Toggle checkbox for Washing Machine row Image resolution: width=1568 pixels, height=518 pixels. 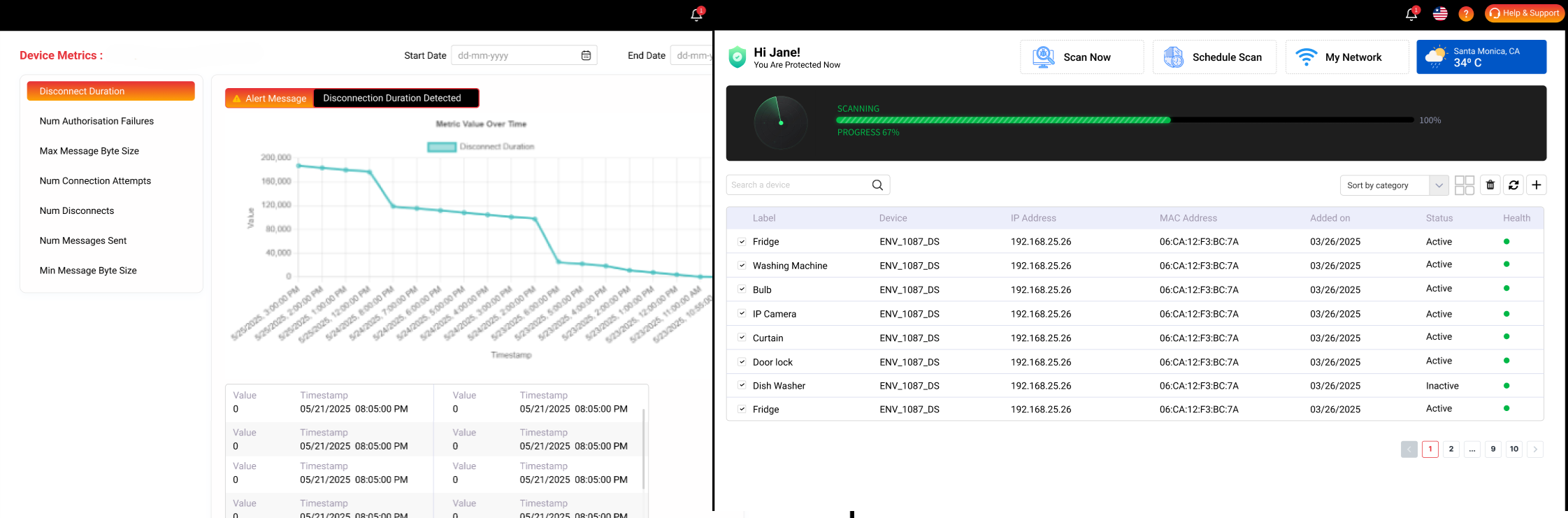click(742, 266)
